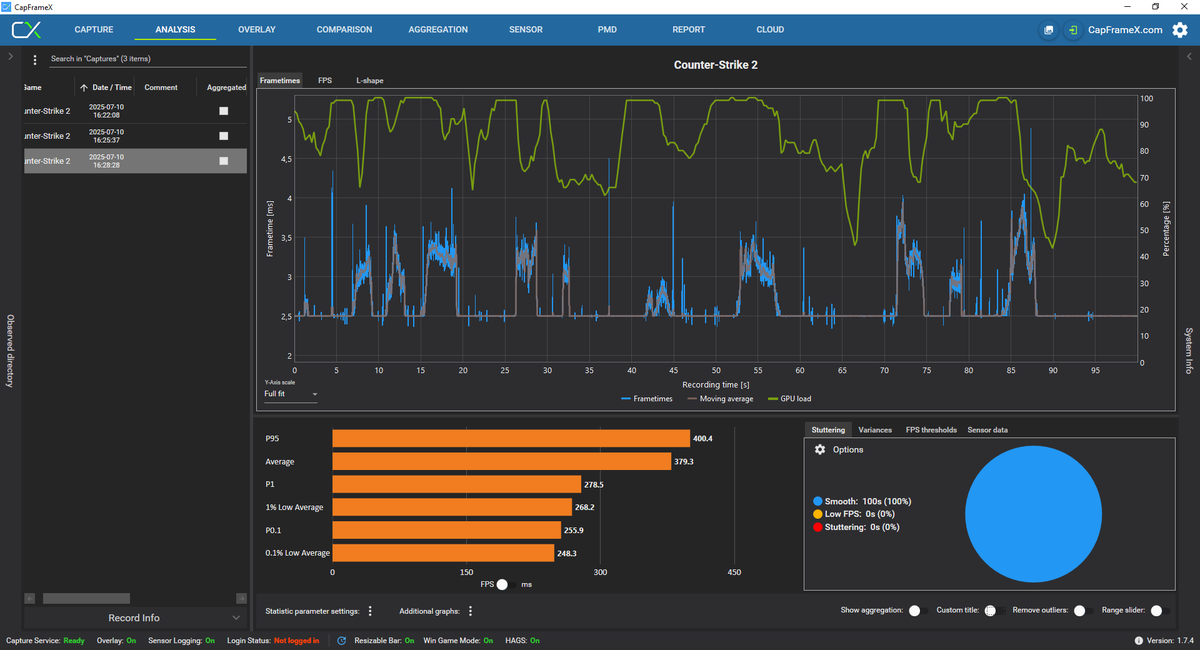Open the CapFrameX.com link
Viewport: 1200px width, 650px height.
click(1125, 30)
